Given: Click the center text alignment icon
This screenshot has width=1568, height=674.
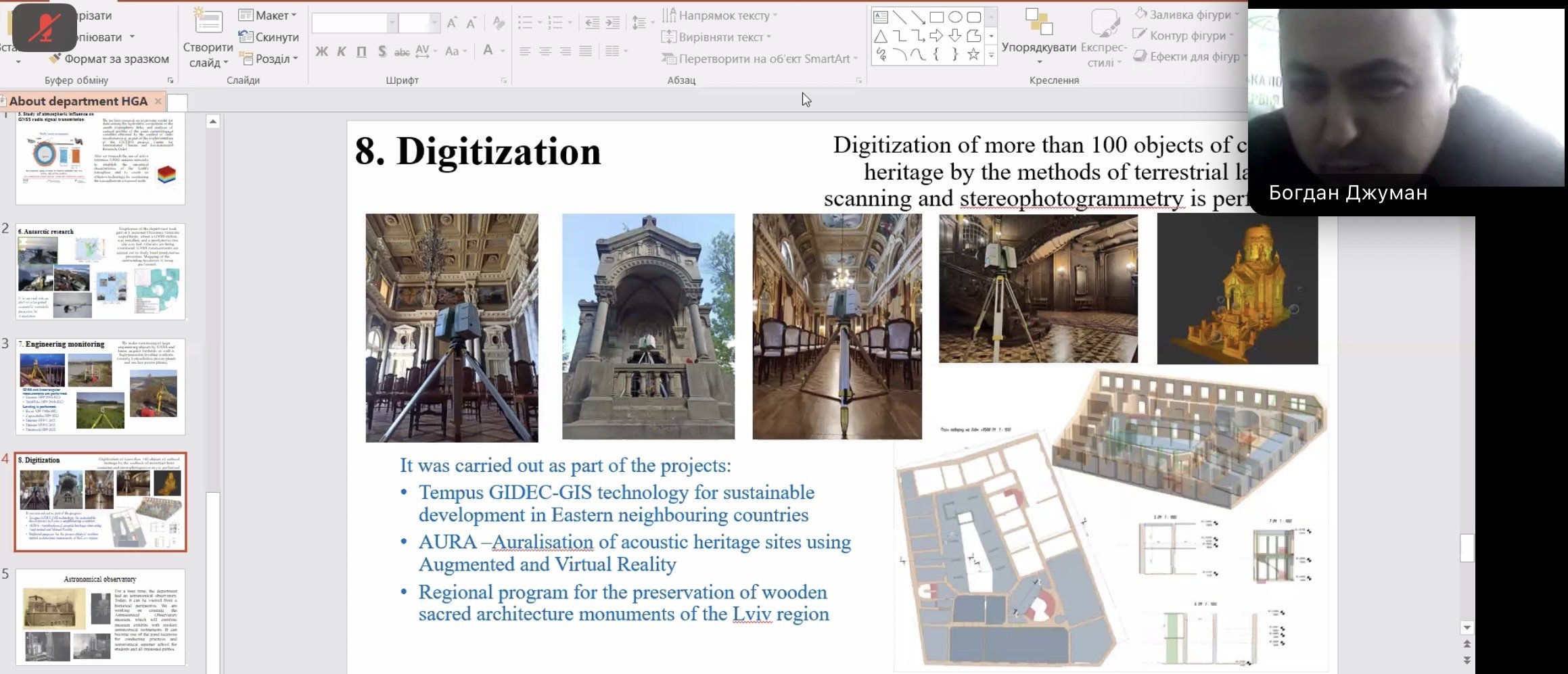Looking at the screenshot, I should pyautogui.click(x=545, y=51).
